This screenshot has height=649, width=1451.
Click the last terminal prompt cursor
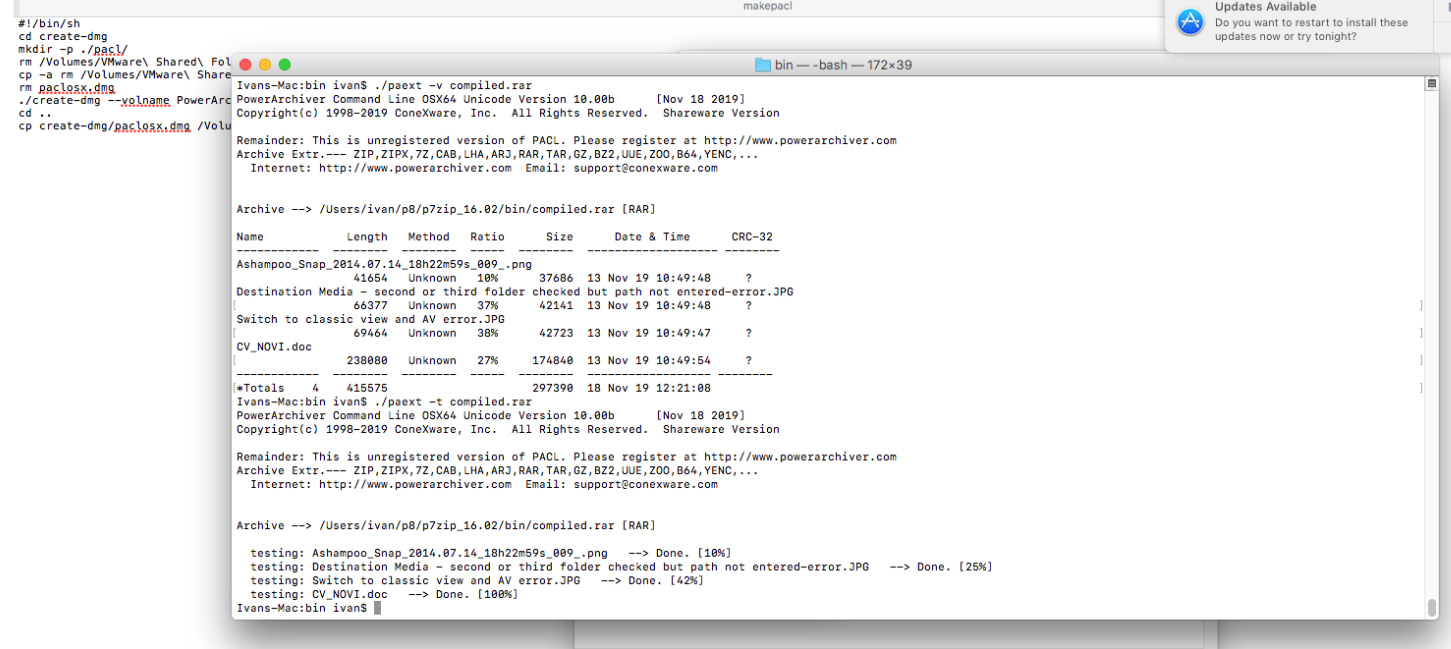377,608
